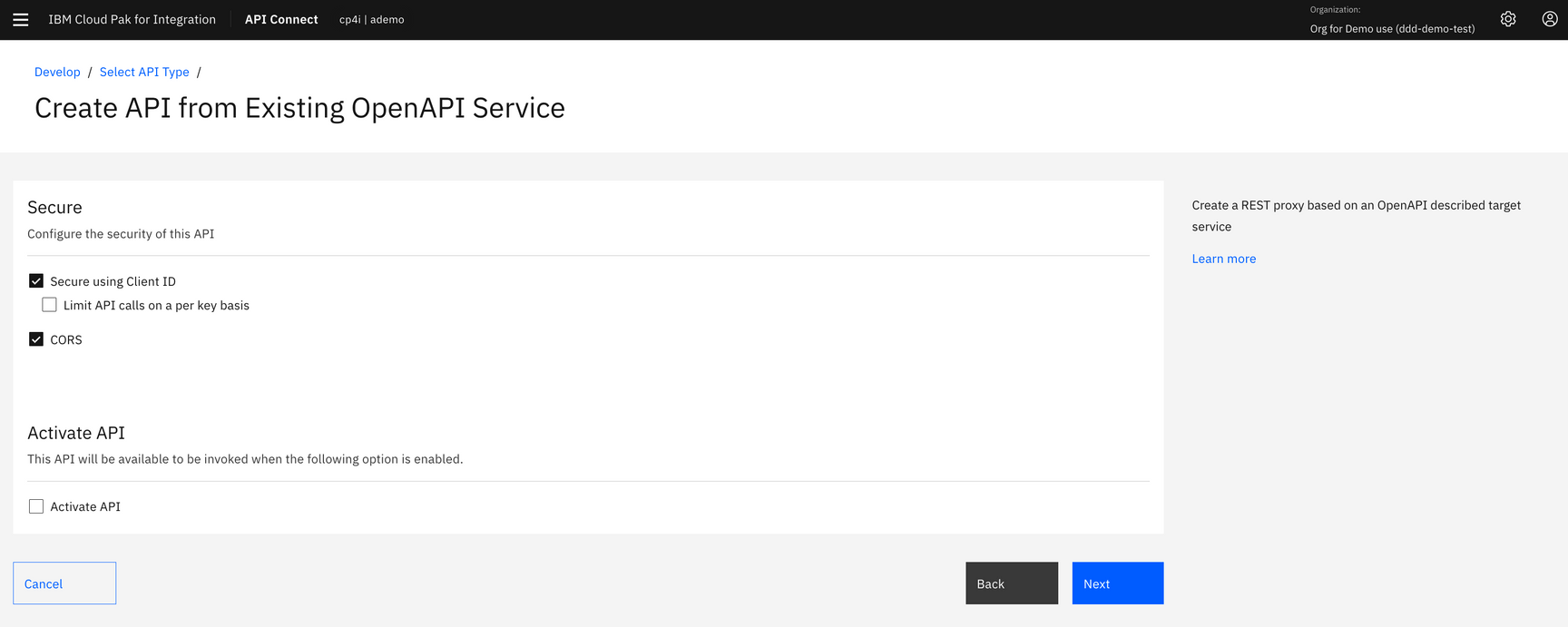Cancel the API creation
The width and height of the screenshot is (1568, 627).
click(x=64, y=583)
